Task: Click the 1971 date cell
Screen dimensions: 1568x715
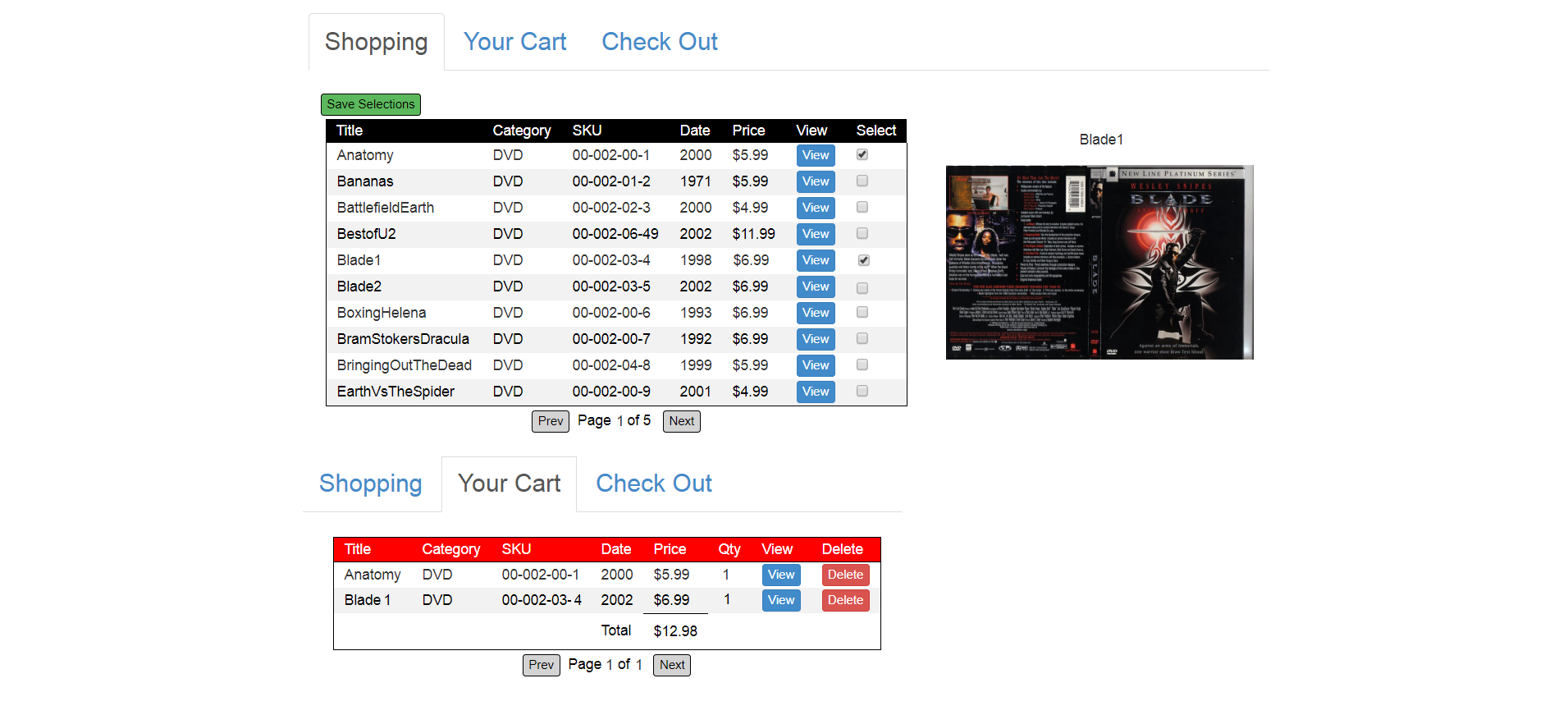Action: click(x=696, y=181)
